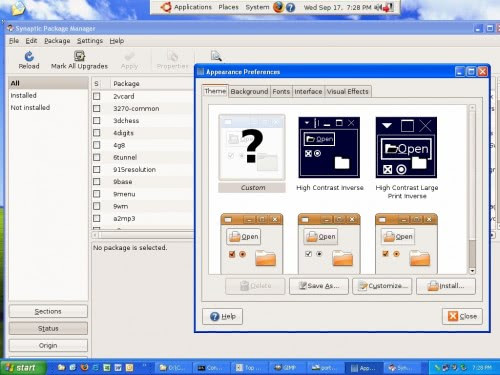Click the theme list scrollbar down arrow
Screen dimensions: 500x375
tap(472, 271)
